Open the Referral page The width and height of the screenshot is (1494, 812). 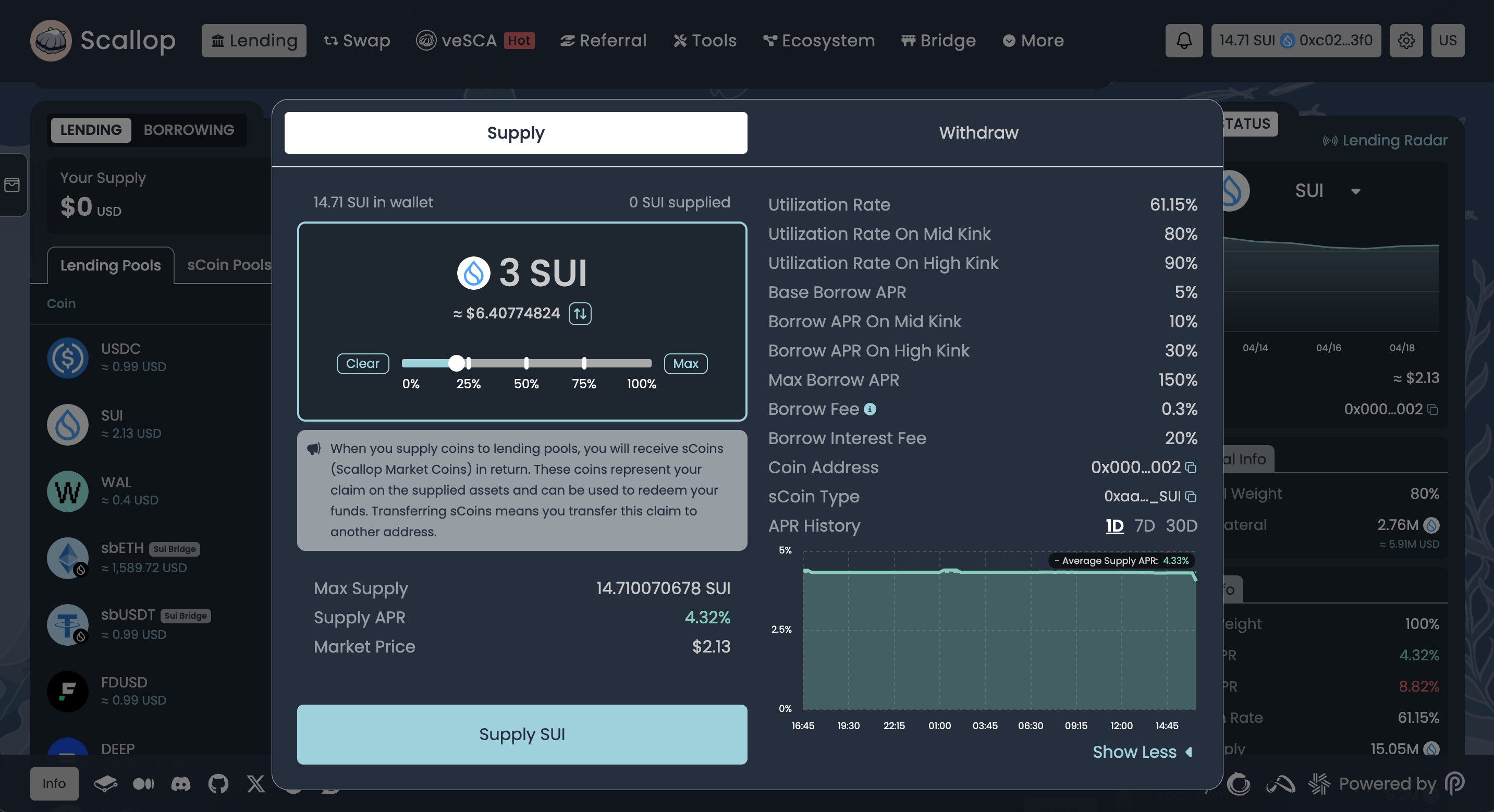[x=603, y=41]
